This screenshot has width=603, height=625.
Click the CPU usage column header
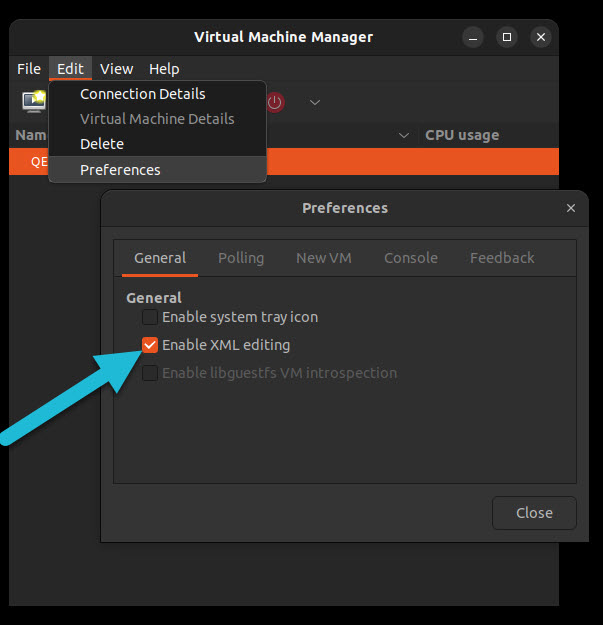pyautogui.click(x=462, y=136)
